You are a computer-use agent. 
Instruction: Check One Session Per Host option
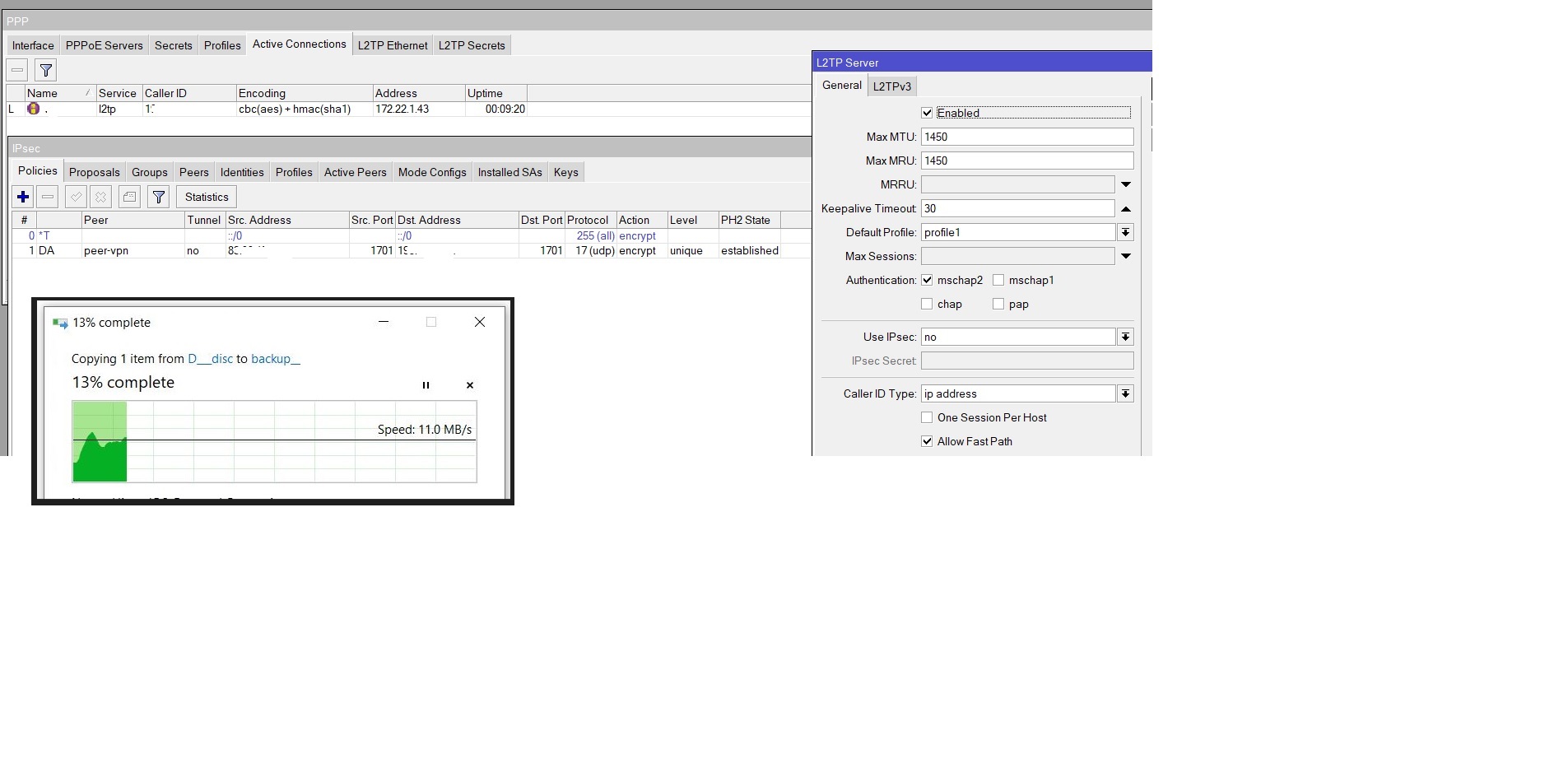(x=927, y=417)
